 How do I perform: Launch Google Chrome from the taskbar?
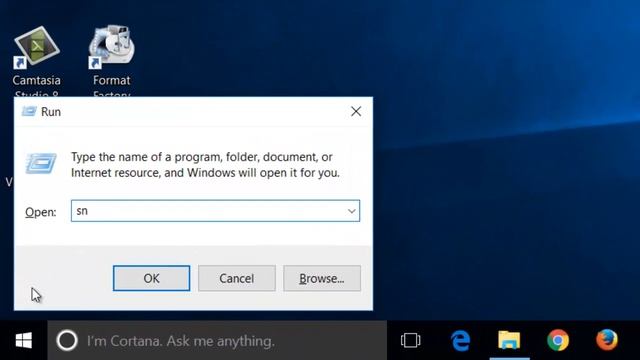point(558,340)
